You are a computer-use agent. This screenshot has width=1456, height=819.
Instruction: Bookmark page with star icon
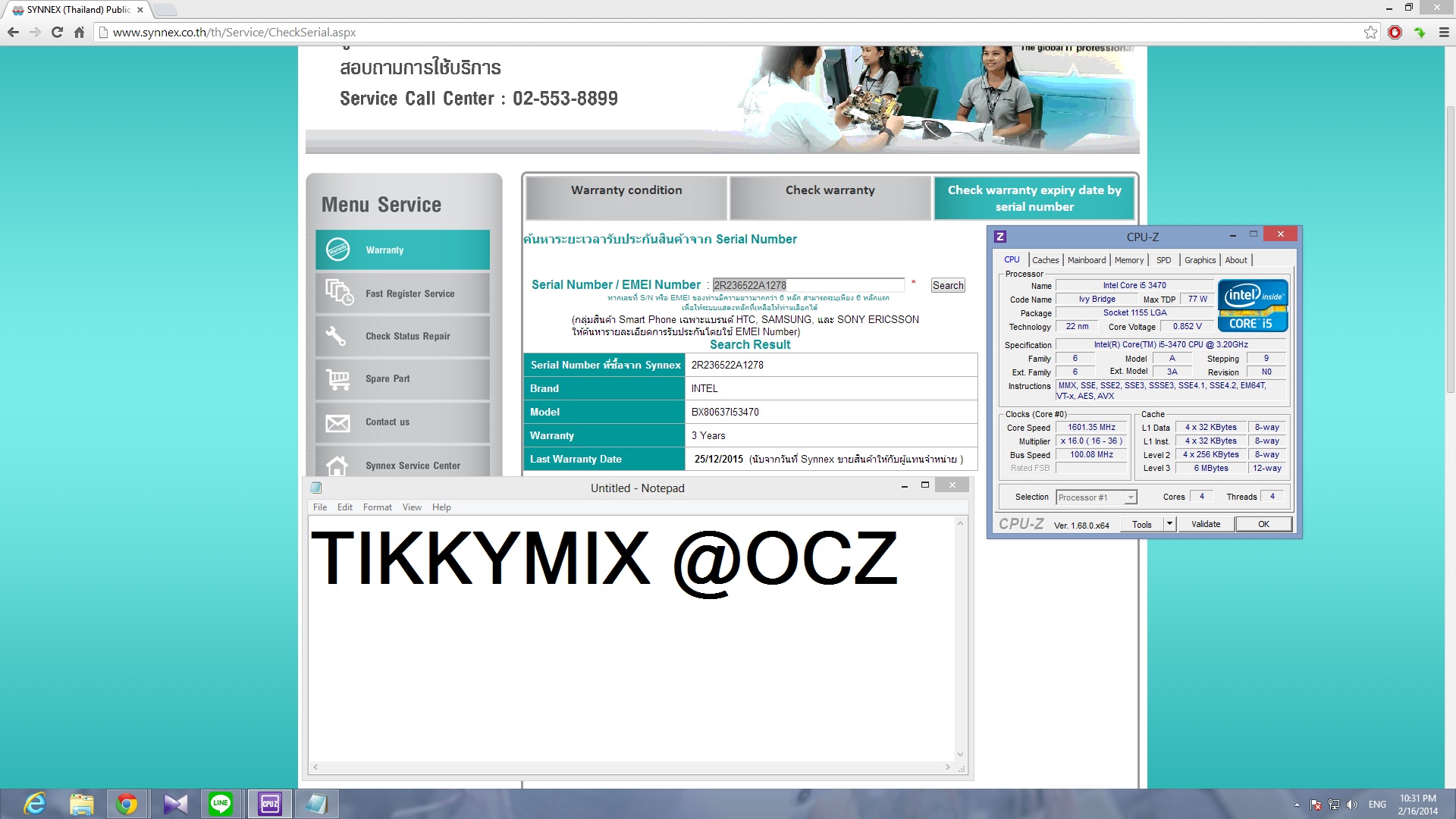[x=1370, y=32]
